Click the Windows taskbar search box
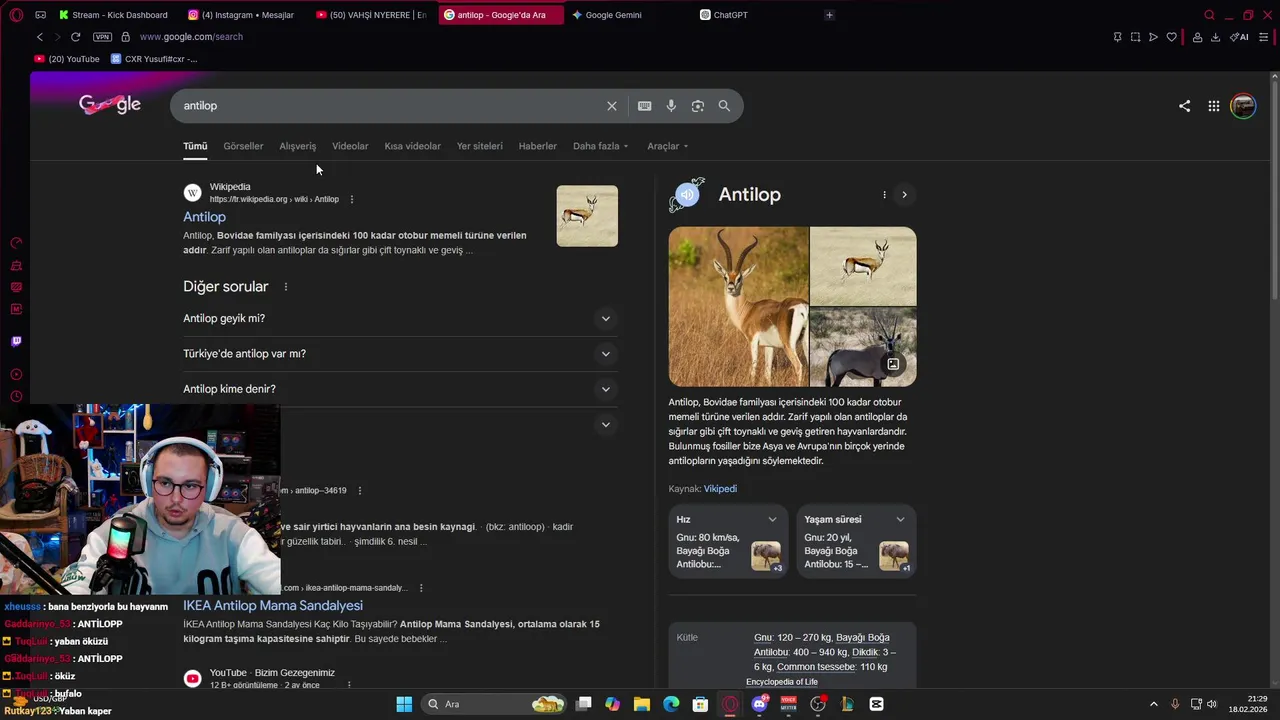The height and width of the screenshot is (720, 1280). [495, 704]
